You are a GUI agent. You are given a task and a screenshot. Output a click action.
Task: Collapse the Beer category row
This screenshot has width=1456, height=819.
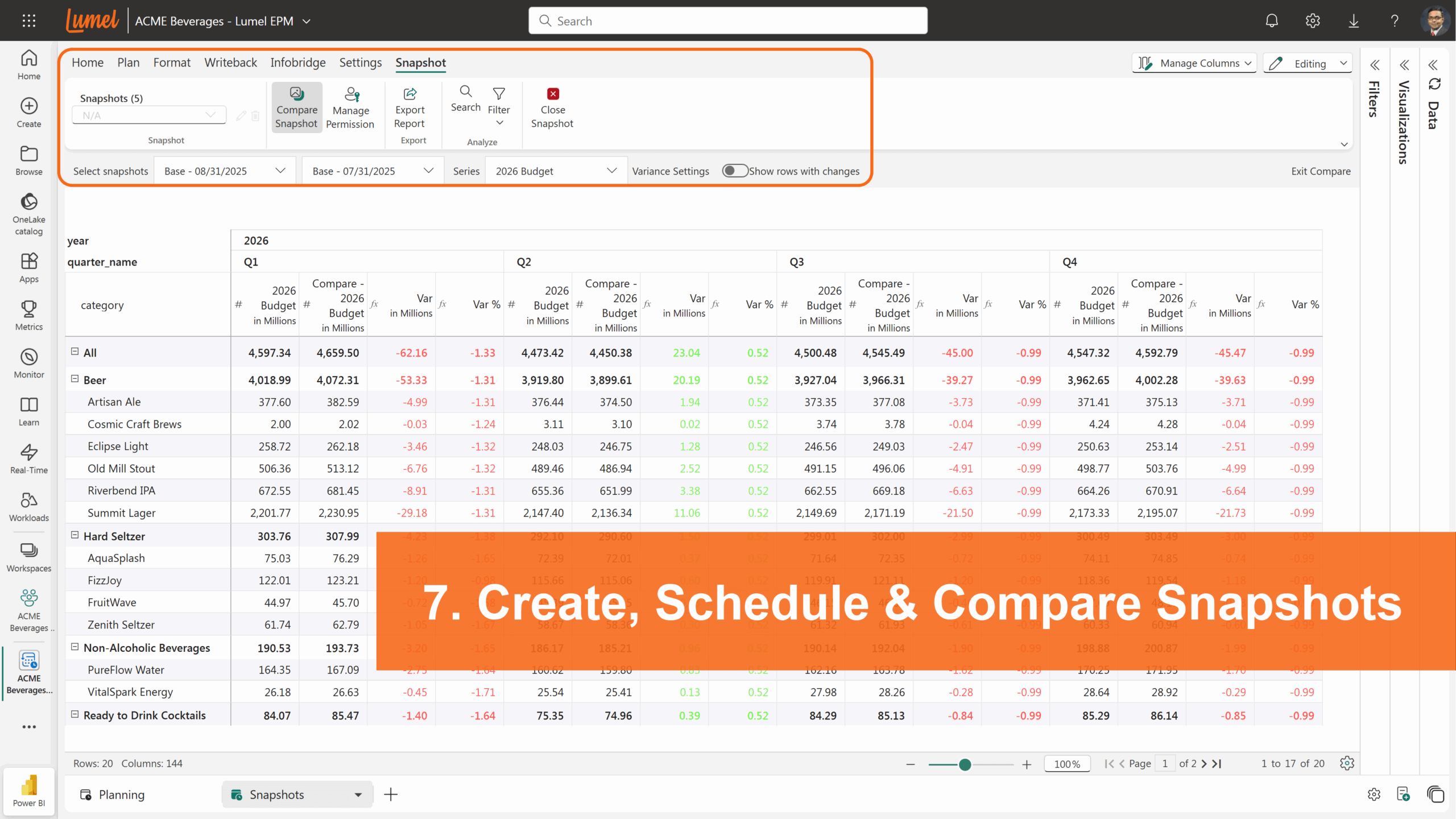(x=75, y=379)
